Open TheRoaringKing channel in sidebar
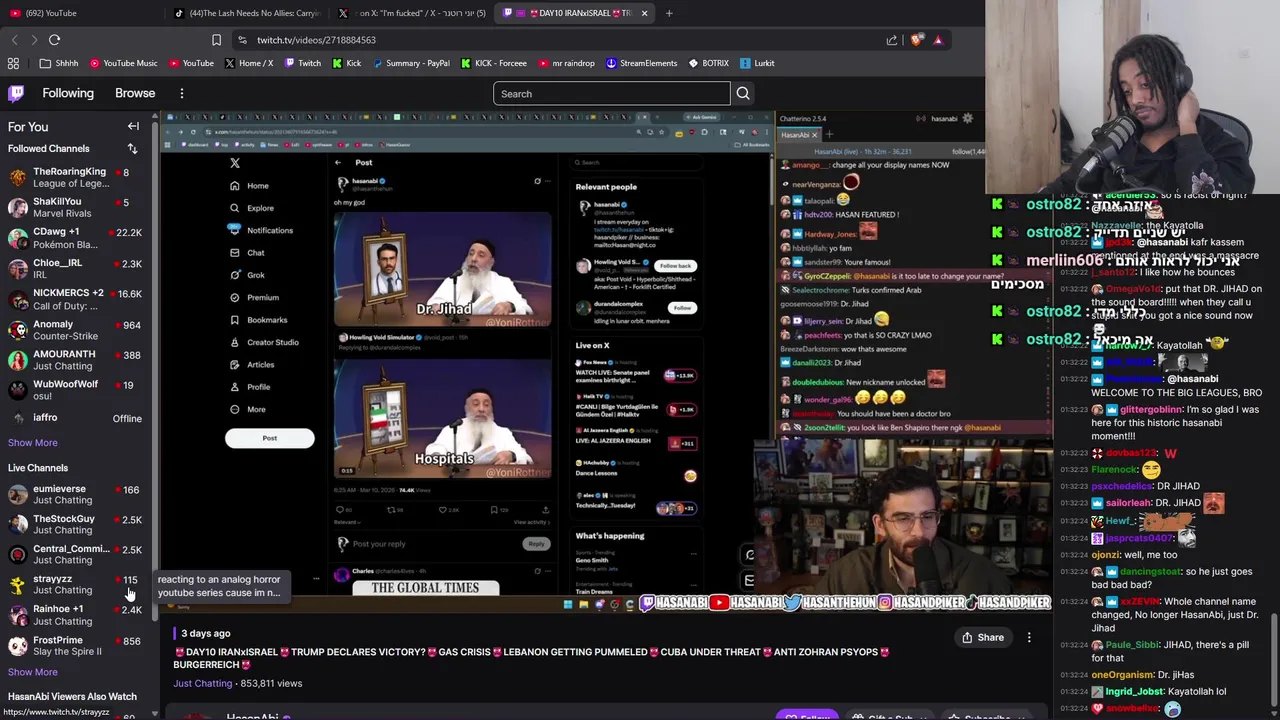 pyautogui.click(x=75, y=178)
